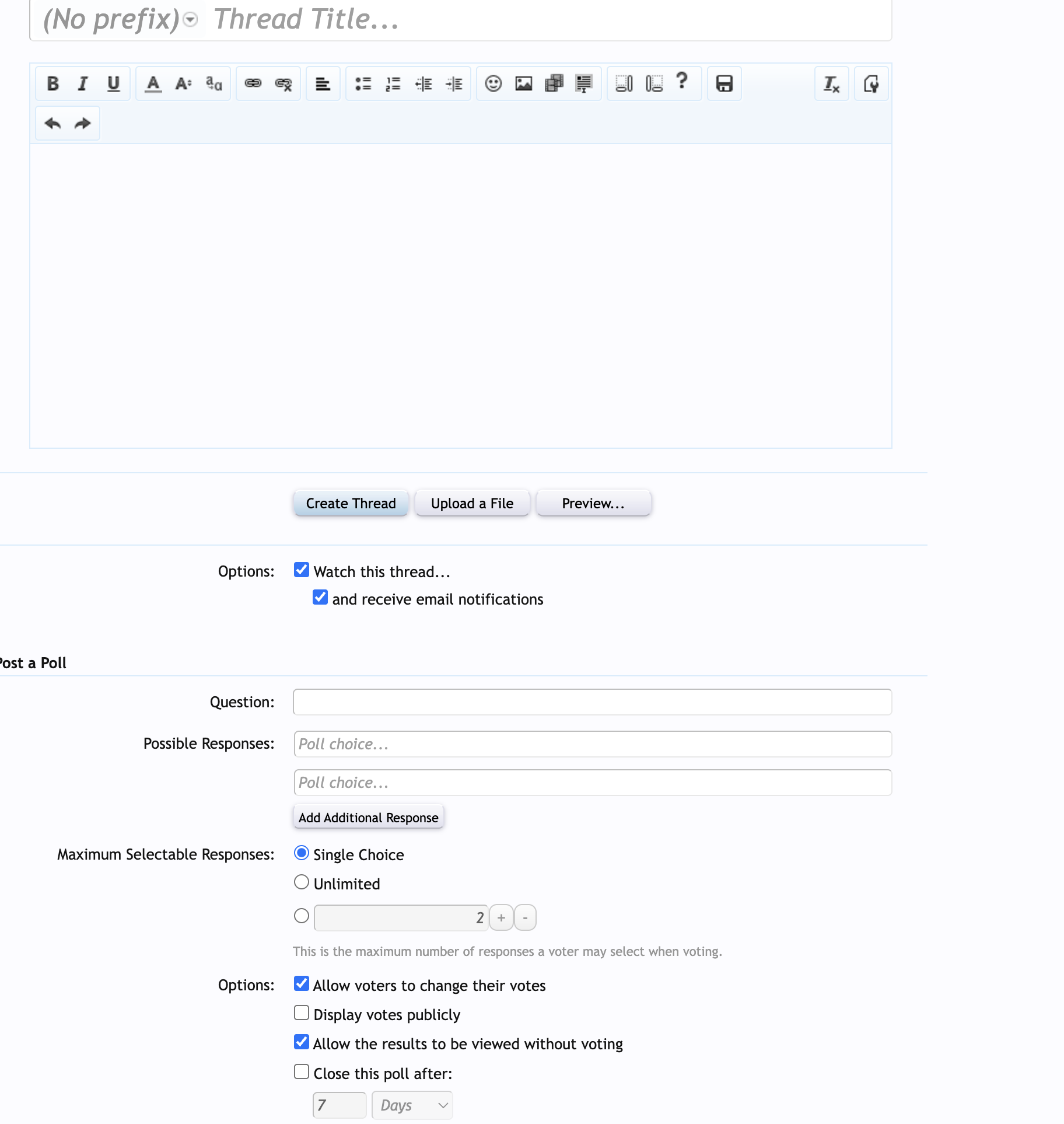
Task: Apply Underline formatting from toolbar
Action: [x=113, y=84]
